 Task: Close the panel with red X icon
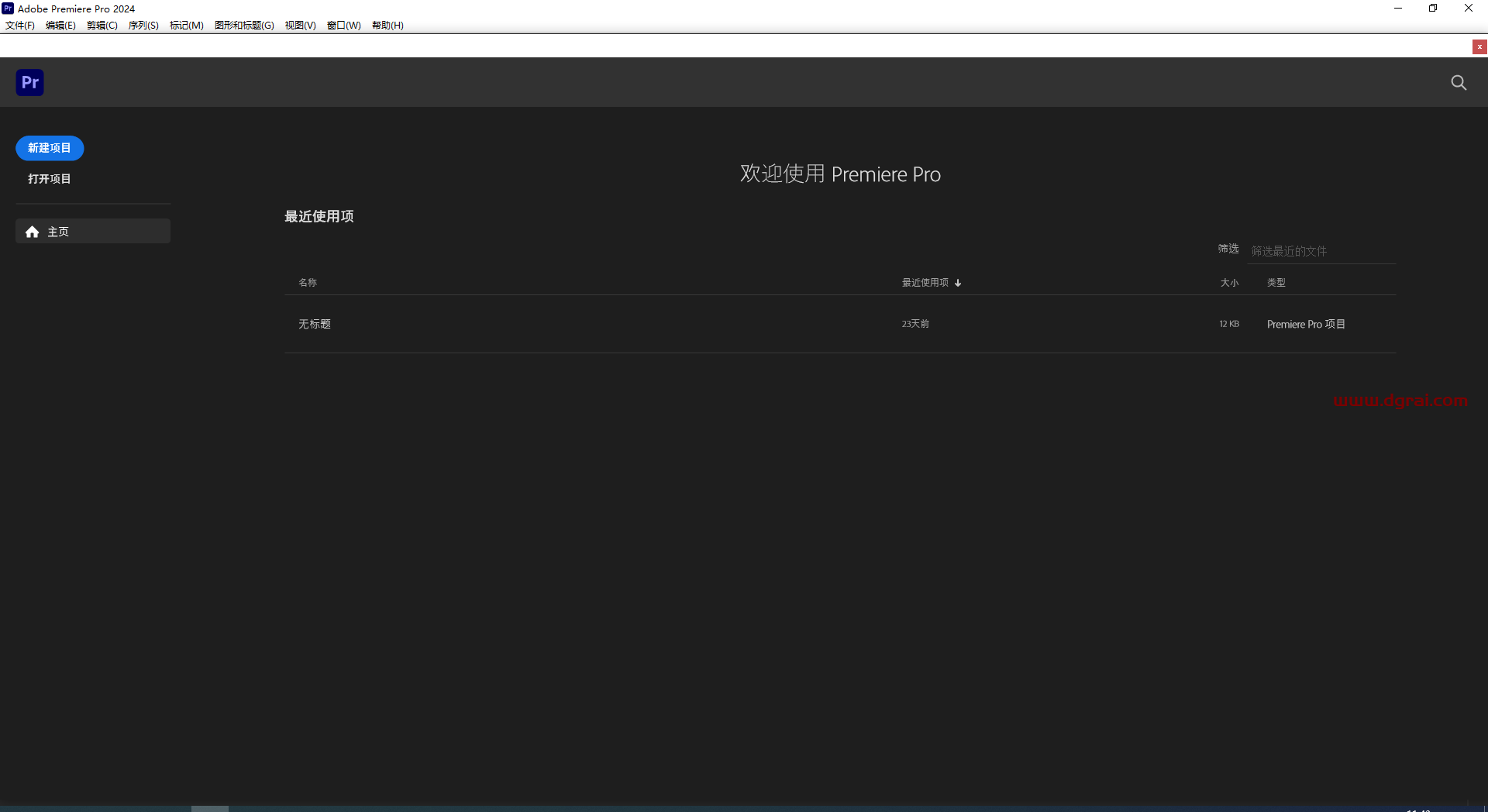click(x=1479, y=47)
